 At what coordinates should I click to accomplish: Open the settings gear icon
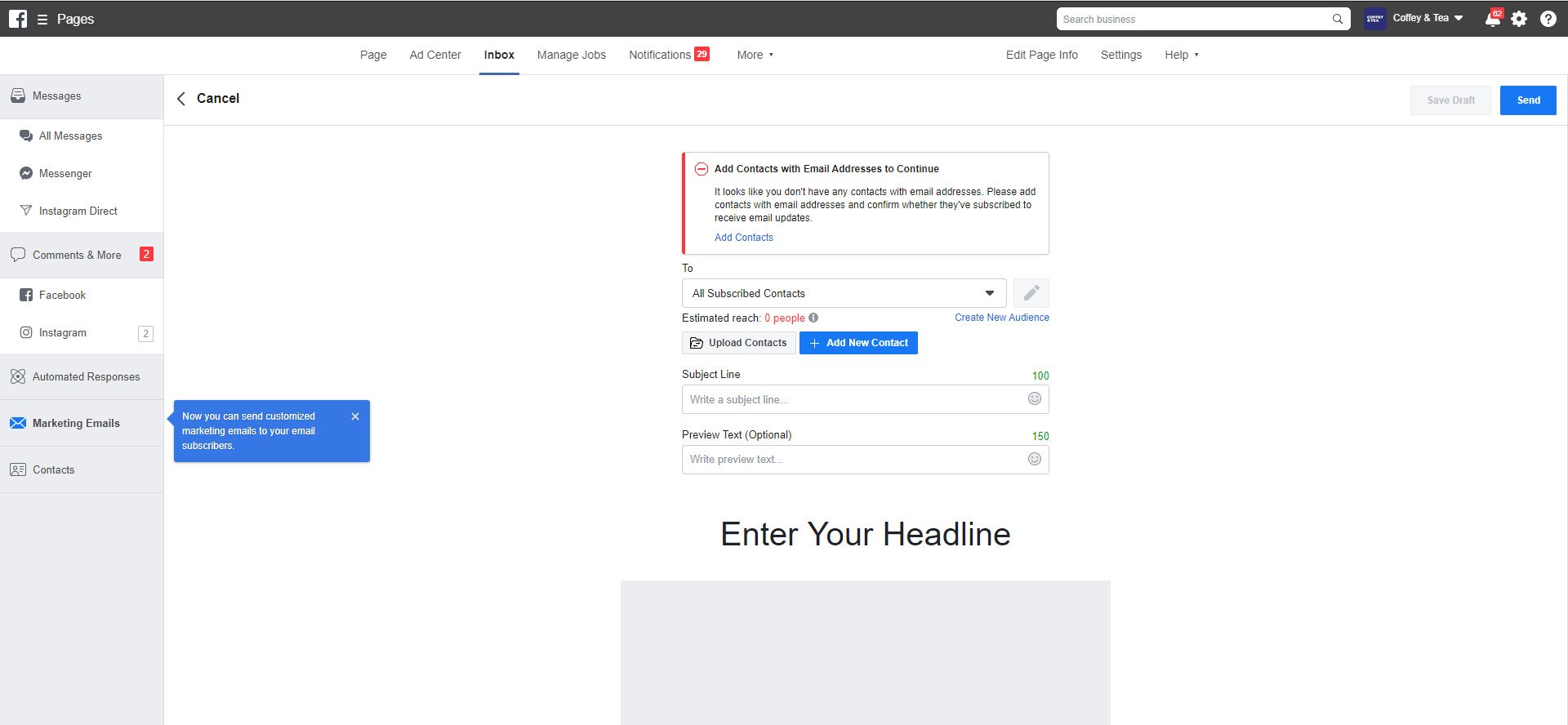pyautogui.click(x=1519, y=19)
